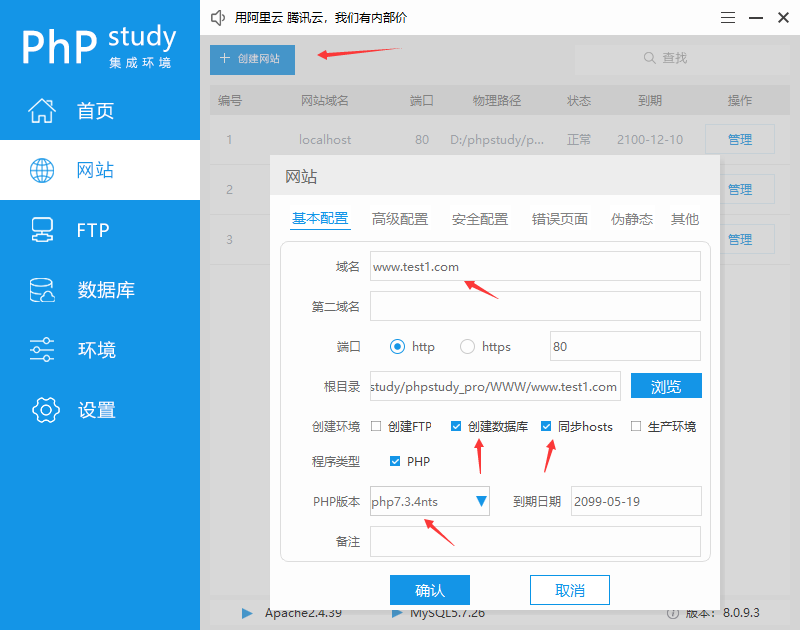Check the 生产环境 option

(635, 426)
